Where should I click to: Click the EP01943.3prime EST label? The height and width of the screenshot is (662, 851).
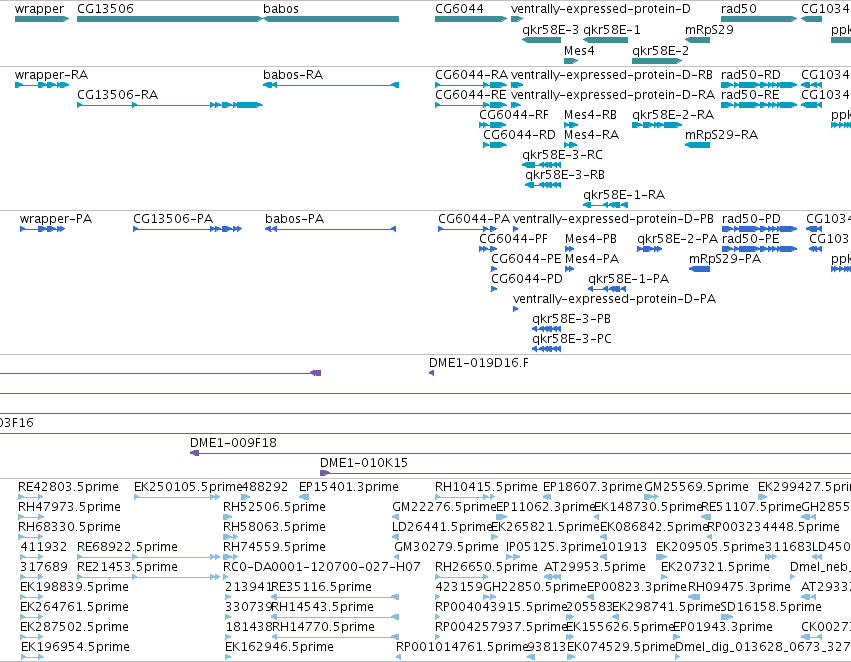click(723, 627)
